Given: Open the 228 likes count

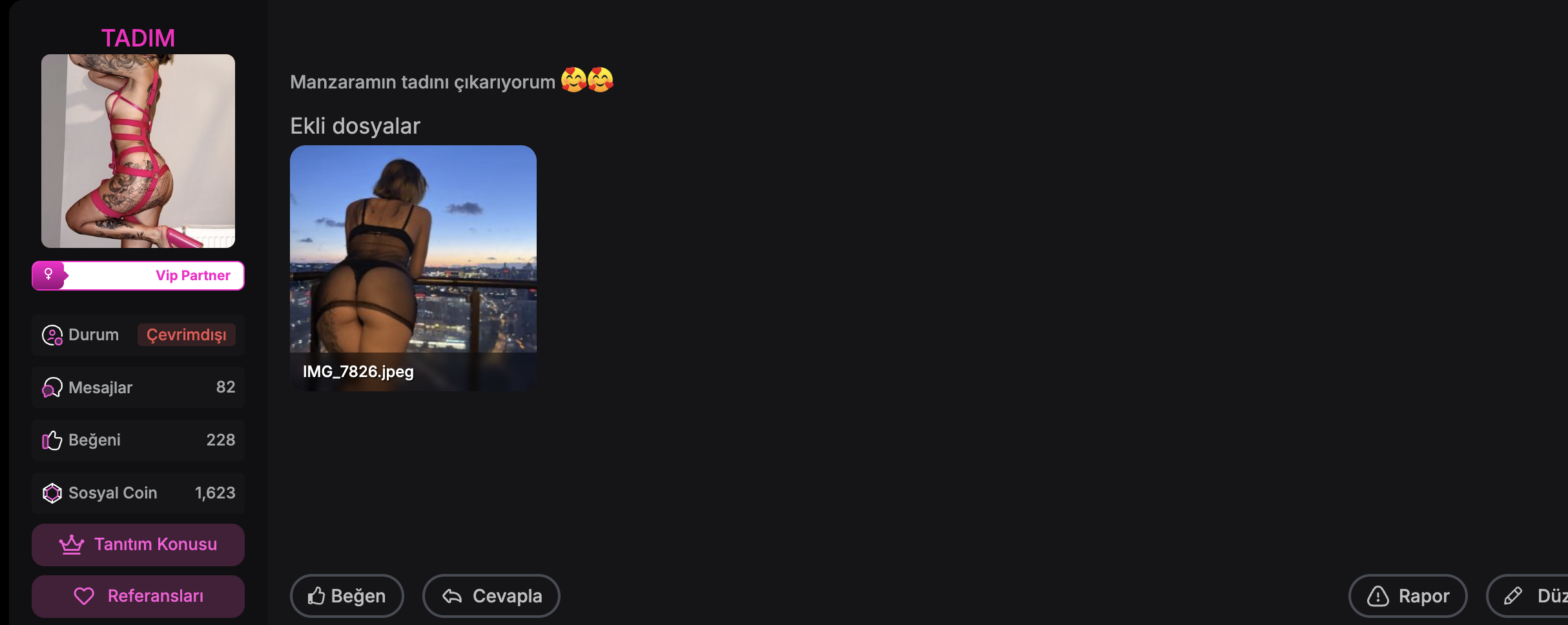Looking at the screenshot, I should [221, 440].
